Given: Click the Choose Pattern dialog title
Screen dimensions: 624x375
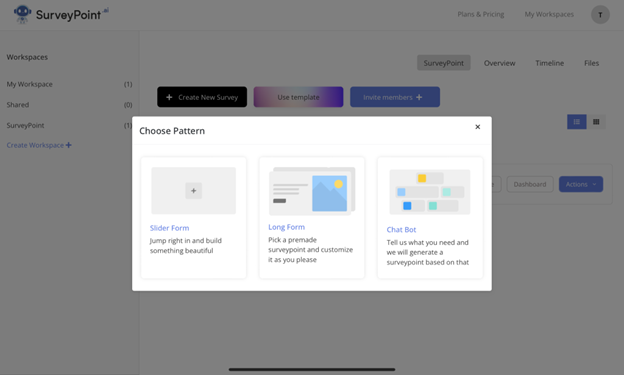Looking at the screenshot, I should 172,131.
